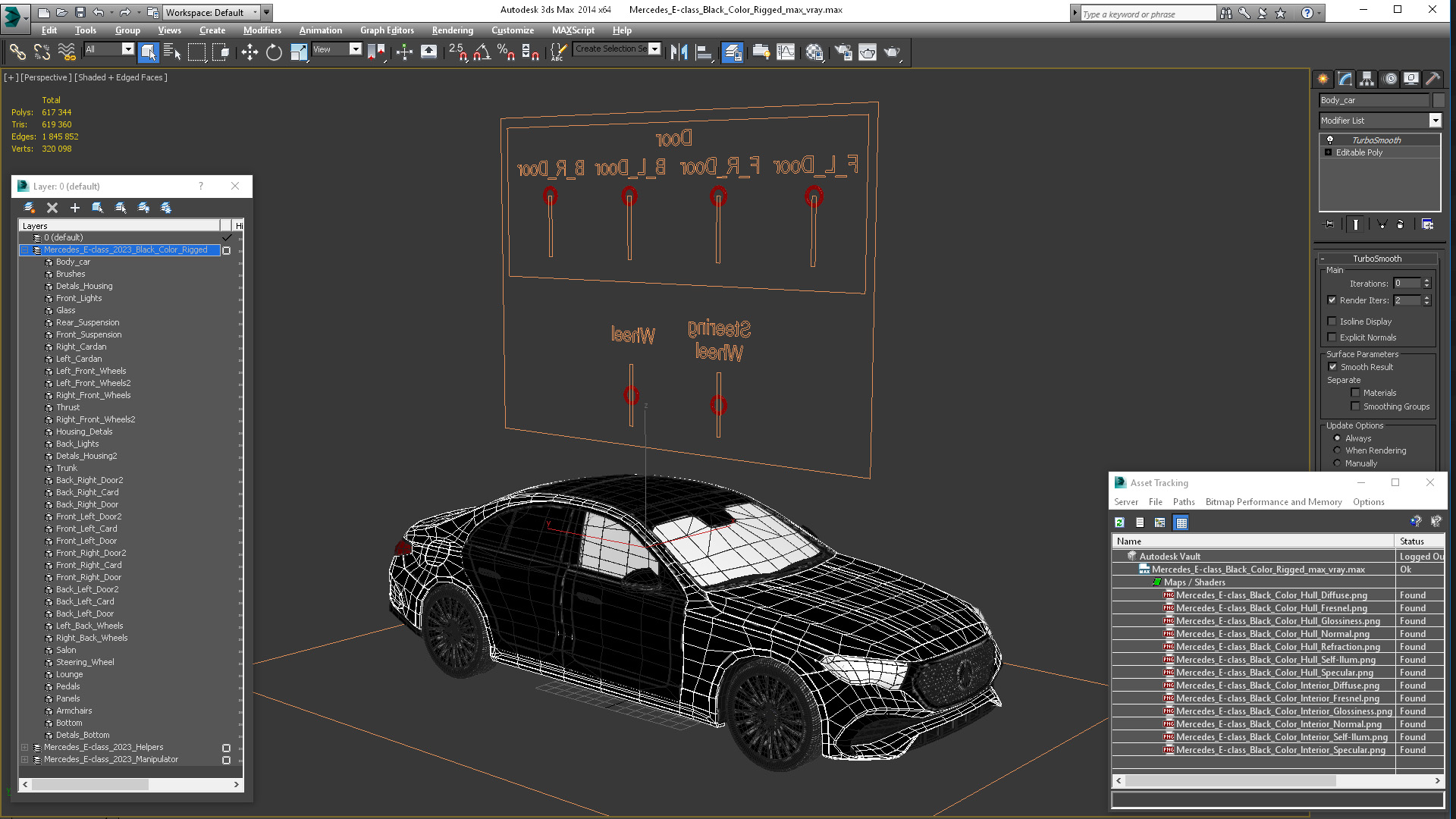The width and height of the screenshot is (1456, 819).
Task: Open Paths menu in Asset Tracking
Action: point(1184,502)
